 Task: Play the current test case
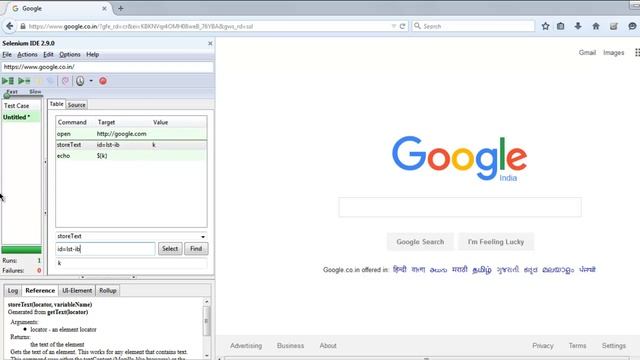pyautogui.click(x=24, y=81)
